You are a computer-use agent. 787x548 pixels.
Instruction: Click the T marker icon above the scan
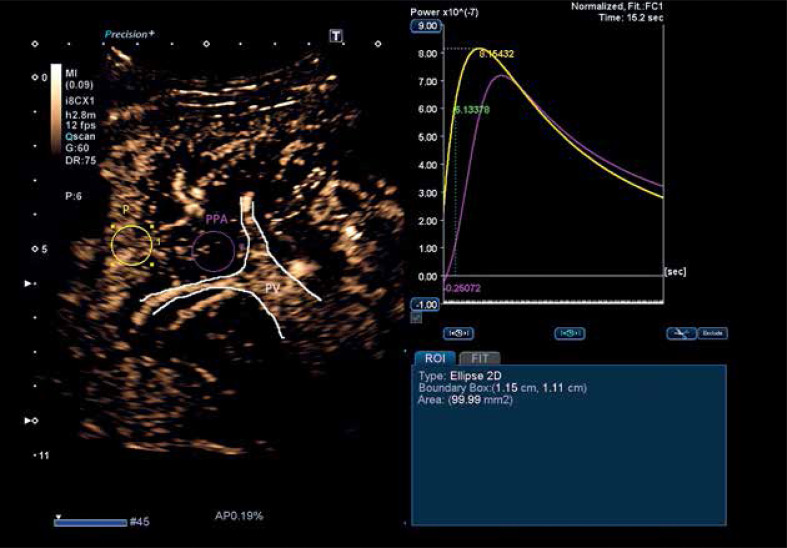point(337,36)
